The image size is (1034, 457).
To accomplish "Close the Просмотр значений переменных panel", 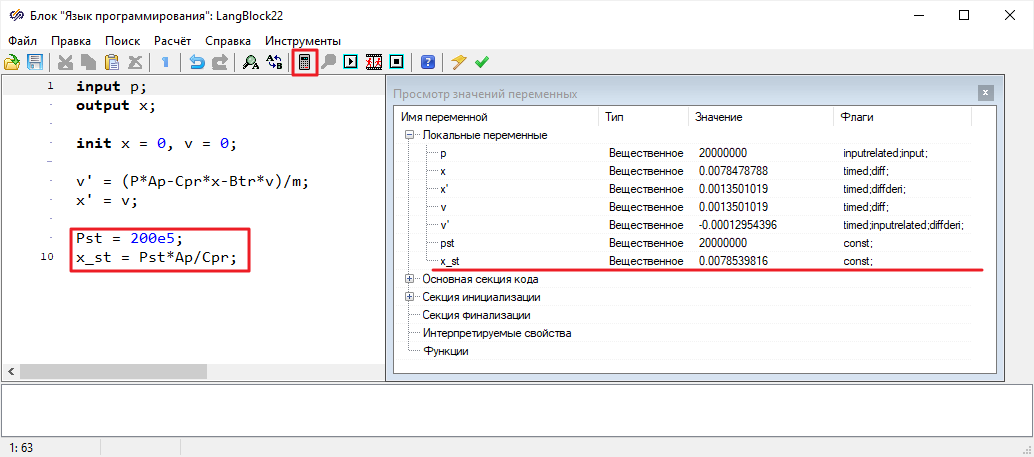I will coord(985,93).
